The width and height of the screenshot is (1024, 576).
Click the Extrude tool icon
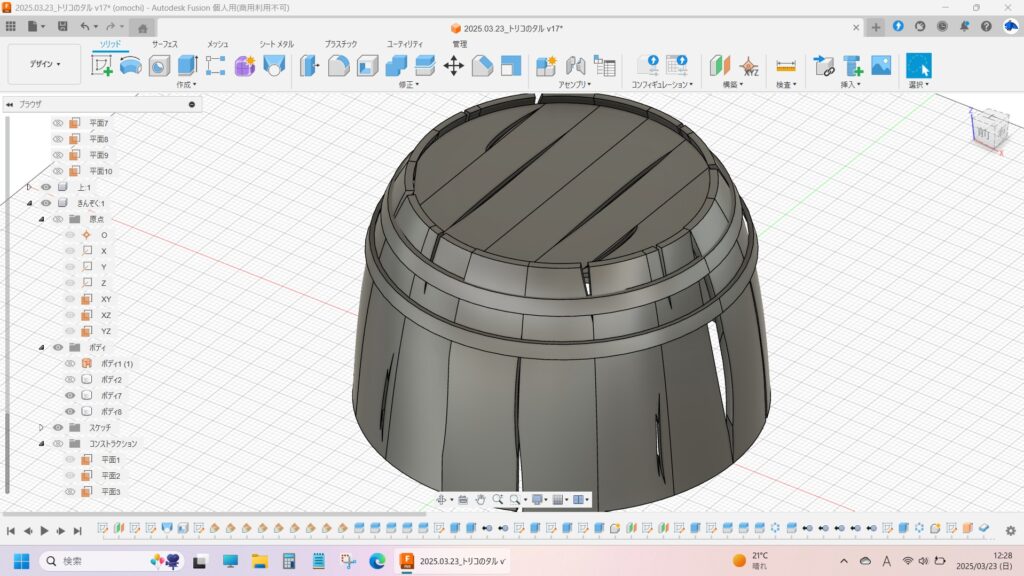pos(187,66)
